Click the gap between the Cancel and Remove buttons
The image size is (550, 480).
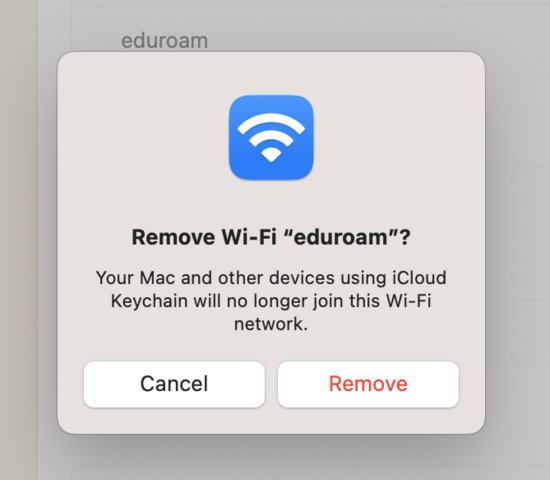click(271, 384)
